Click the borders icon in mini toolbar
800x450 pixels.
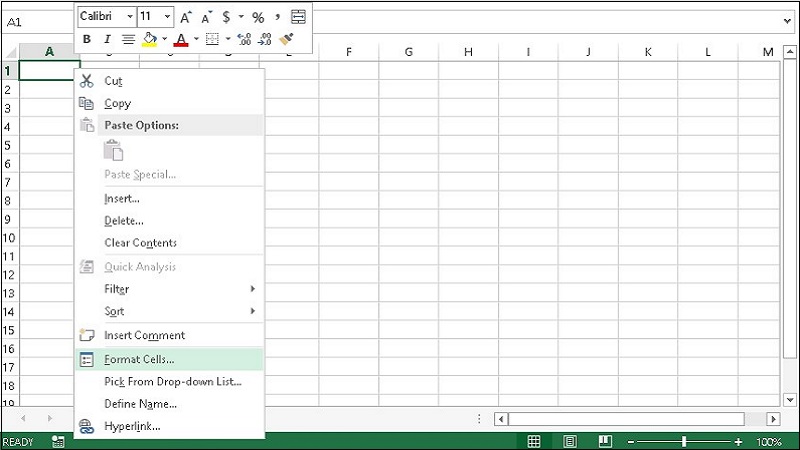point(212,39)
